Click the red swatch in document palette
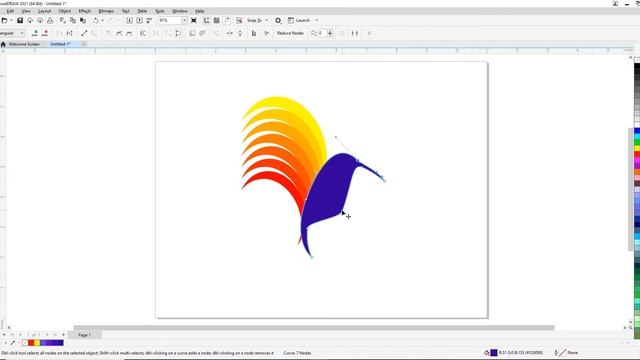This screenshot has height=360, width=640. pyautogui.click(x=31, y=342)
